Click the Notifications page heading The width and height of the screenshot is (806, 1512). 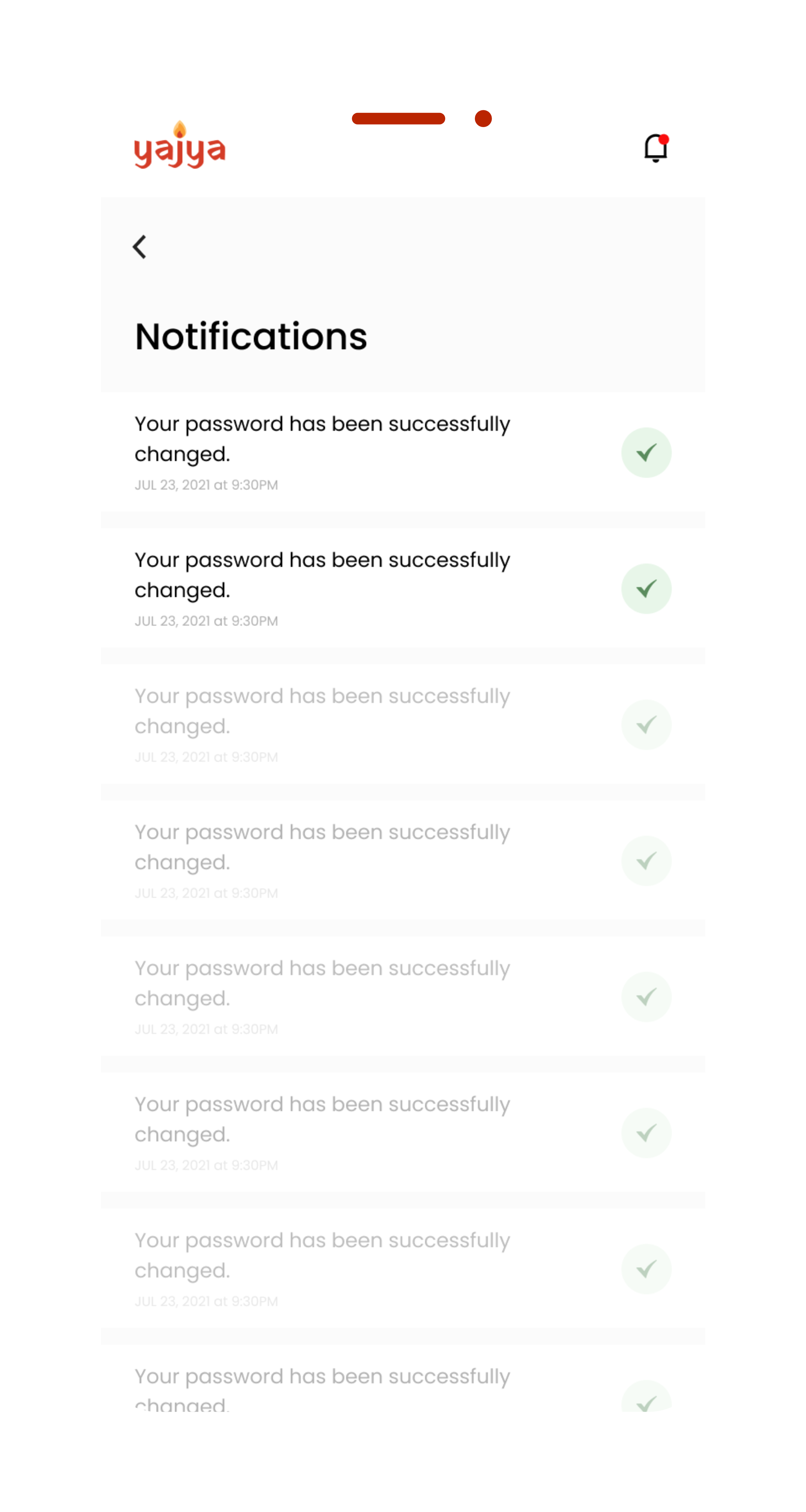click(x=251, y=337)
